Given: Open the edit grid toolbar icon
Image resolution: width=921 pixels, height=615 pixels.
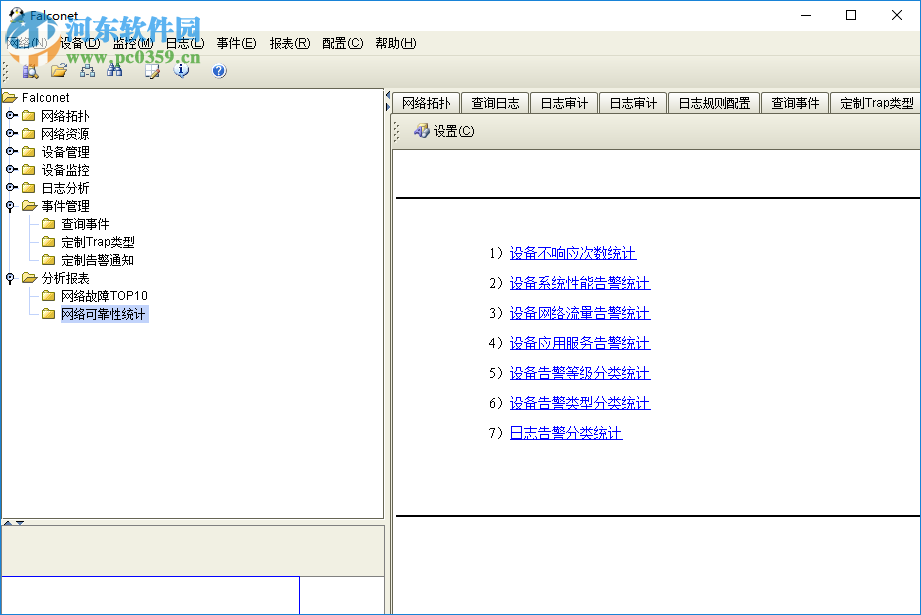Looking at the screenshot, I should click(151, 70).
